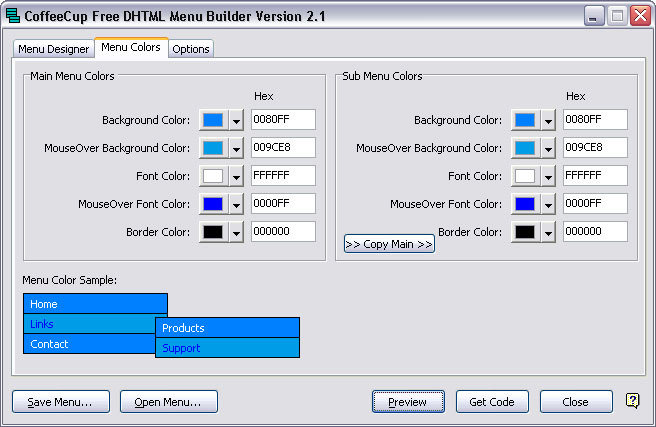Switch to the Menu Designer tab
The width and height of the screenshot is (656, 427).
coord(54,49)
